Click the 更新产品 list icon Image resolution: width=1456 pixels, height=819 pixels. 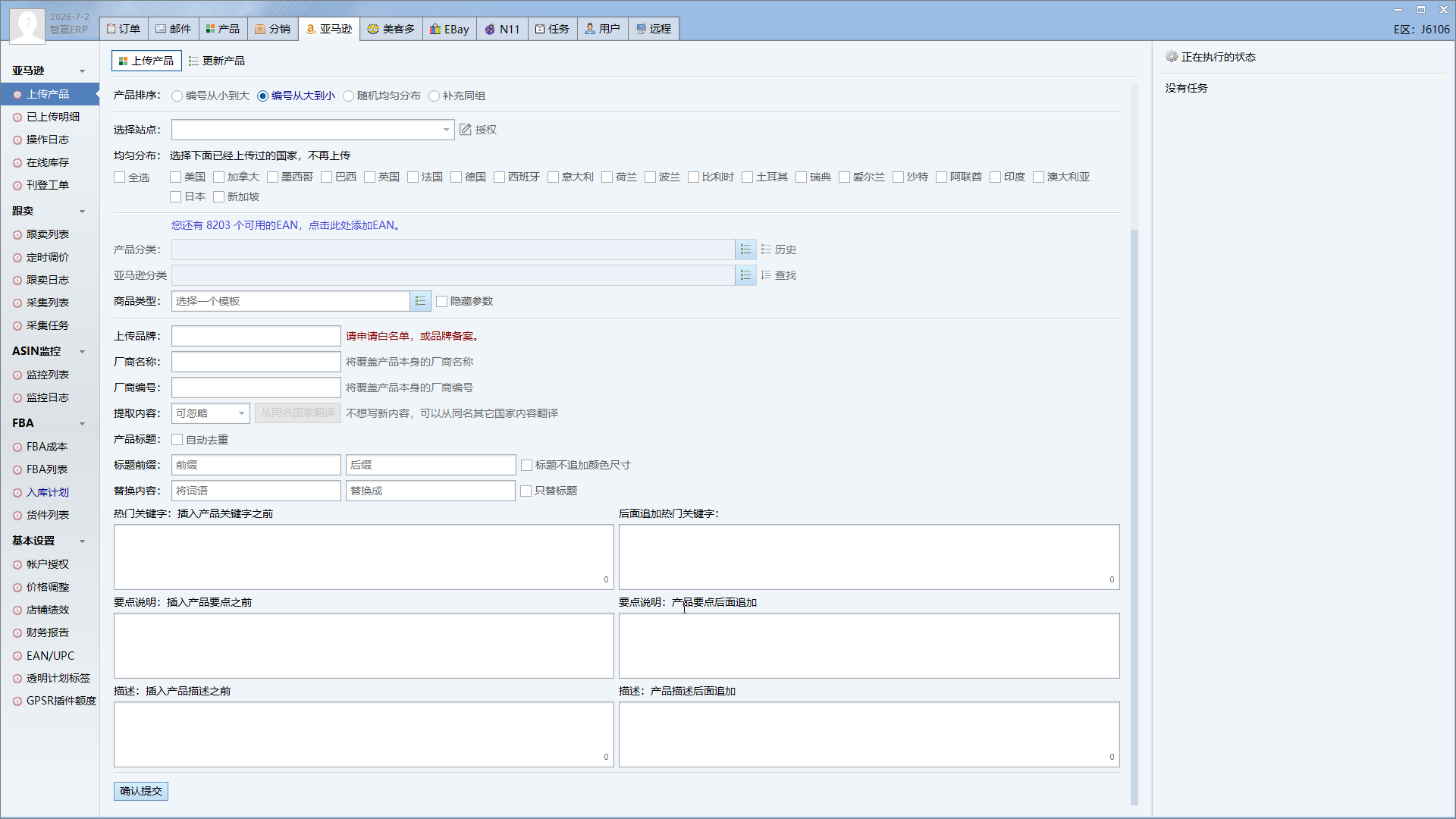pyautogui.click(x=193, y=61)
